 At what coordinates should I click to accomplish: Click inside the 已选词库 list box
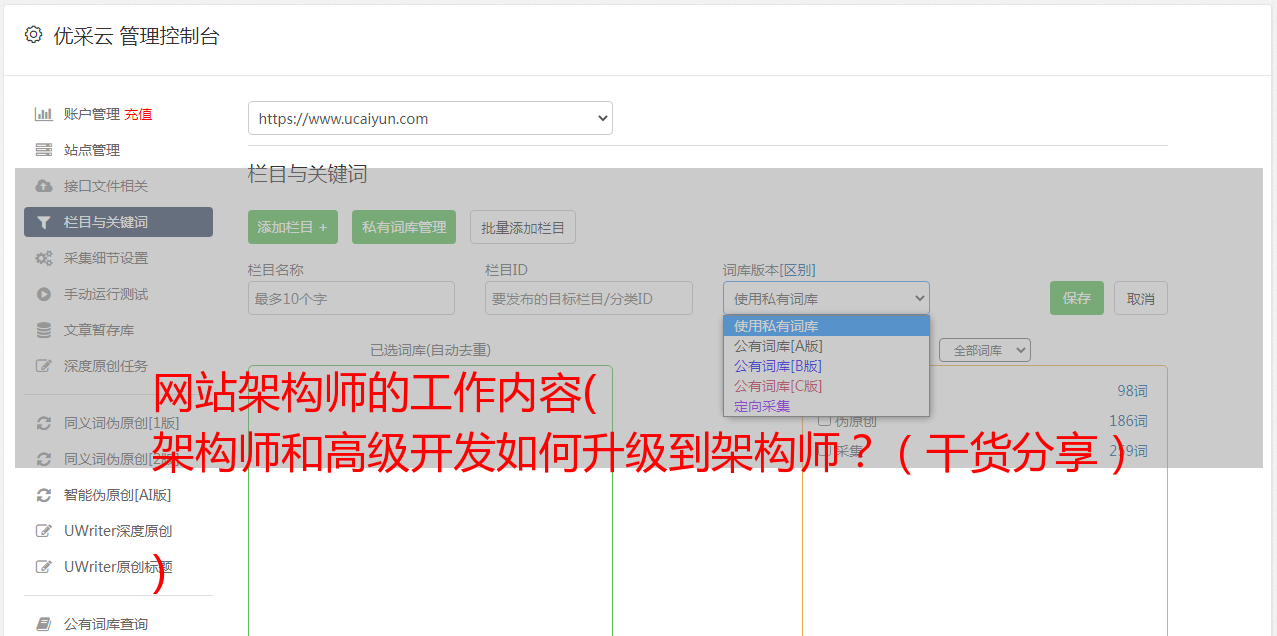[430, 500]
